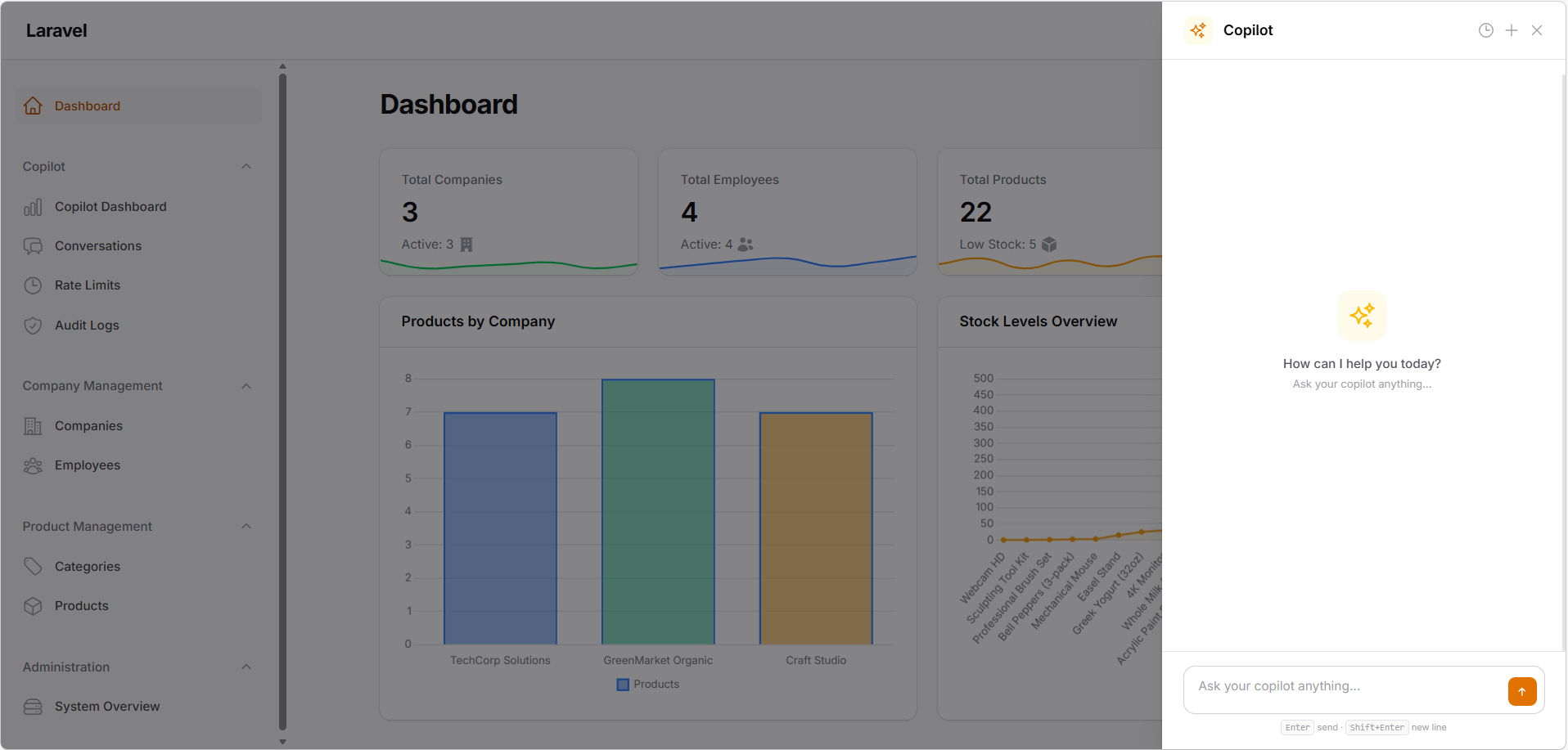Click the Employees group icon in sidebar

[x=33, y=465]
